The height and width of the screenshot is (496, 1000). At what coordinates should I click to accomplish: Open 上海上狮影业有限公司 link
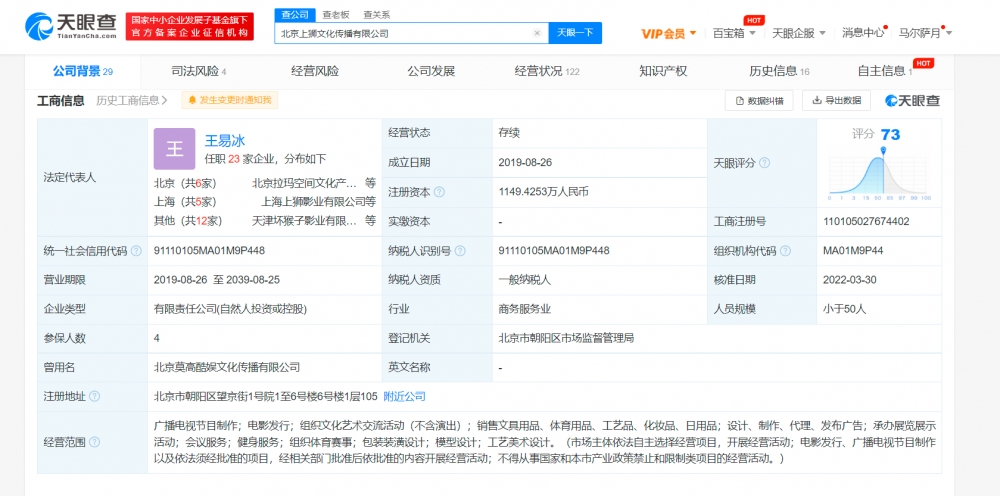[313, 202]
